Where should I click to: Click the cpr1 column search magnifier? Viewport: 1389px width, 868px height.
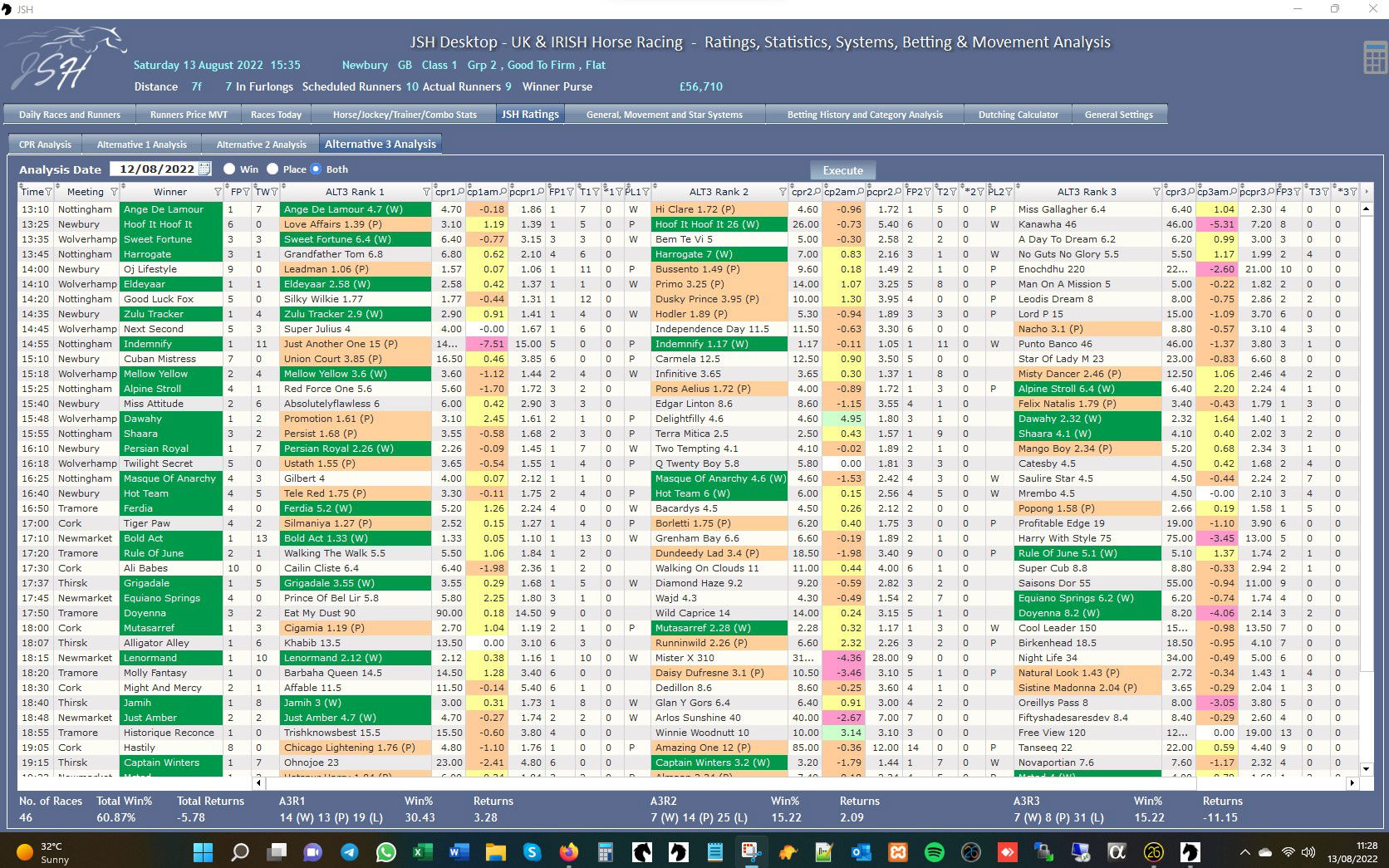click(x=460, y=192)
